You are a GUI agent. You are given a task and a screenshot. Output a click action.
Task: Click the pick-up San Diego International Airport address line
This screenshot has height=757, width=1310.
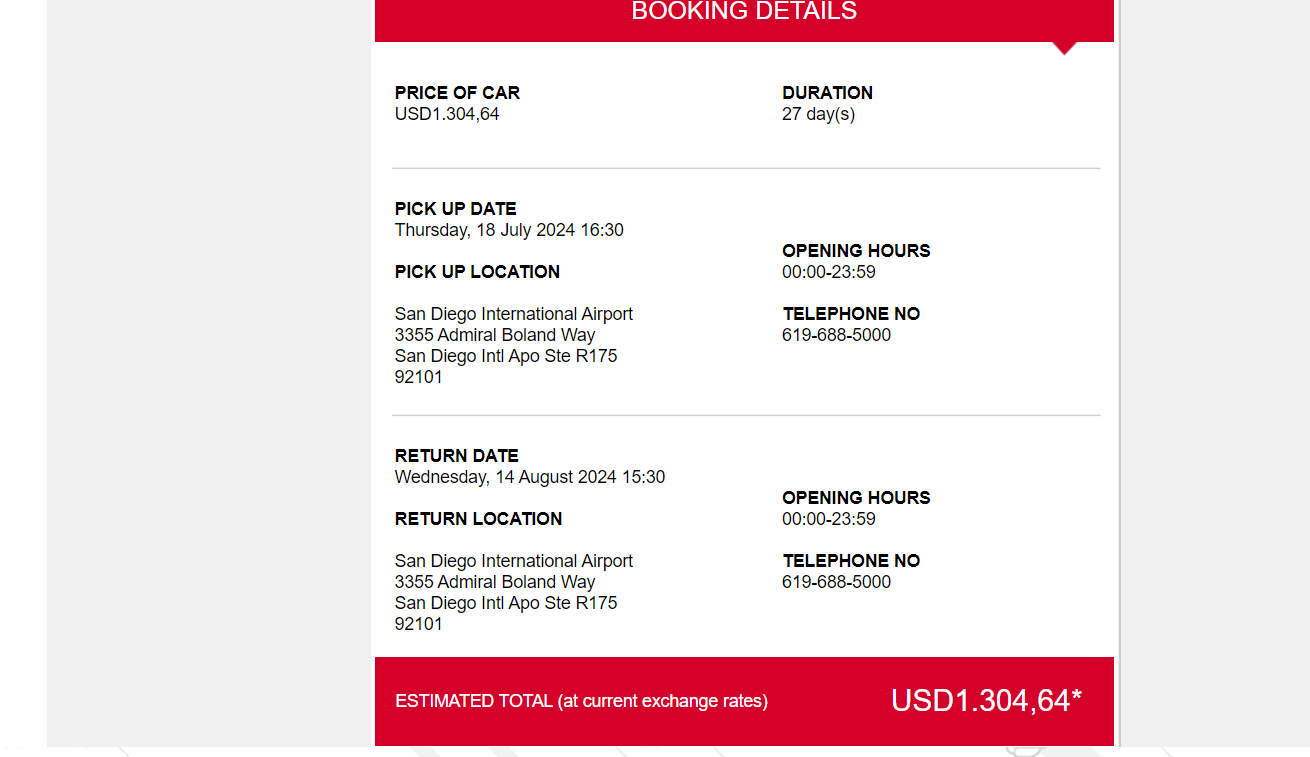tap(513, 314)
